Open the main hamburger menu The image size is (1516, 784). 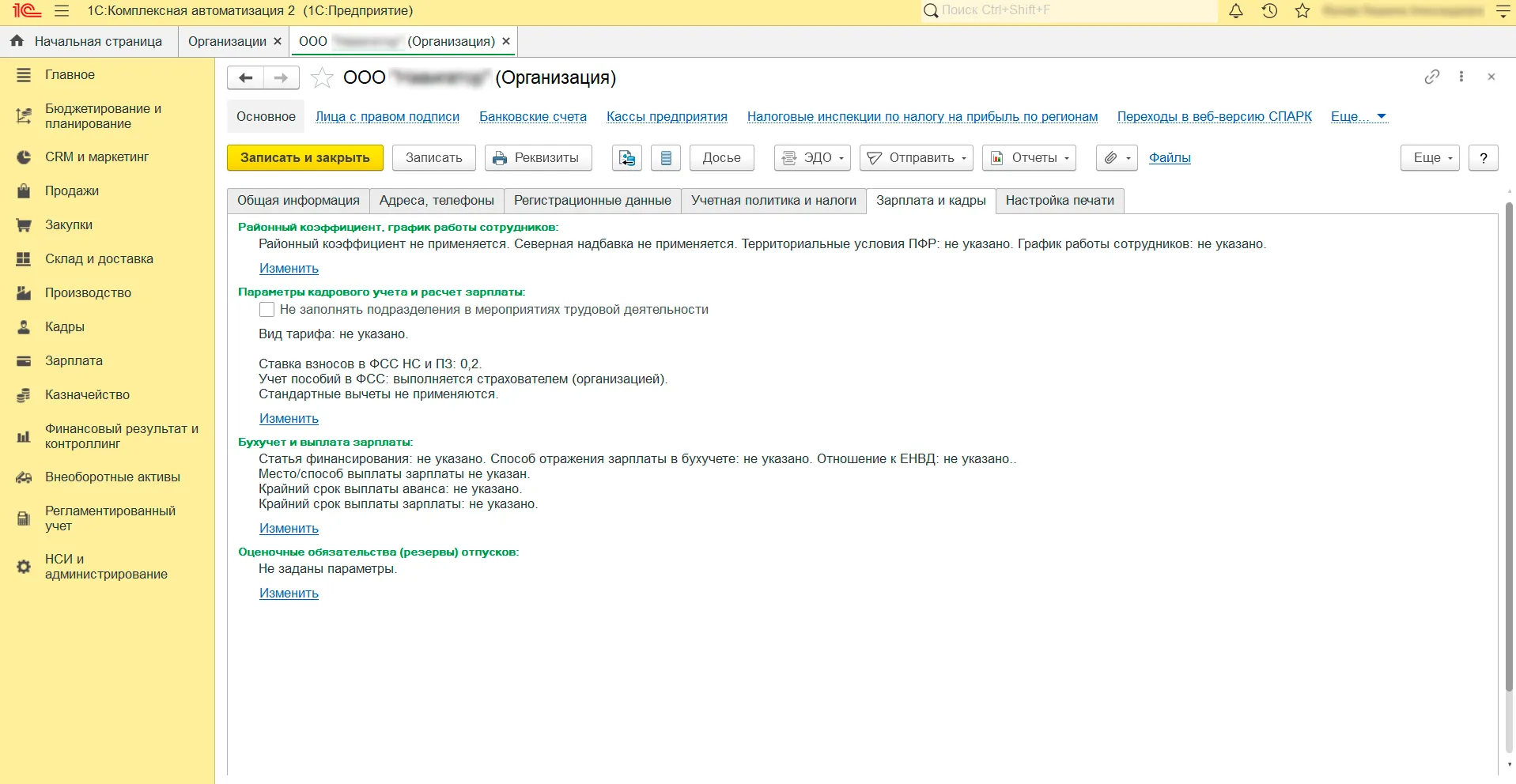(x=62, y=11)
